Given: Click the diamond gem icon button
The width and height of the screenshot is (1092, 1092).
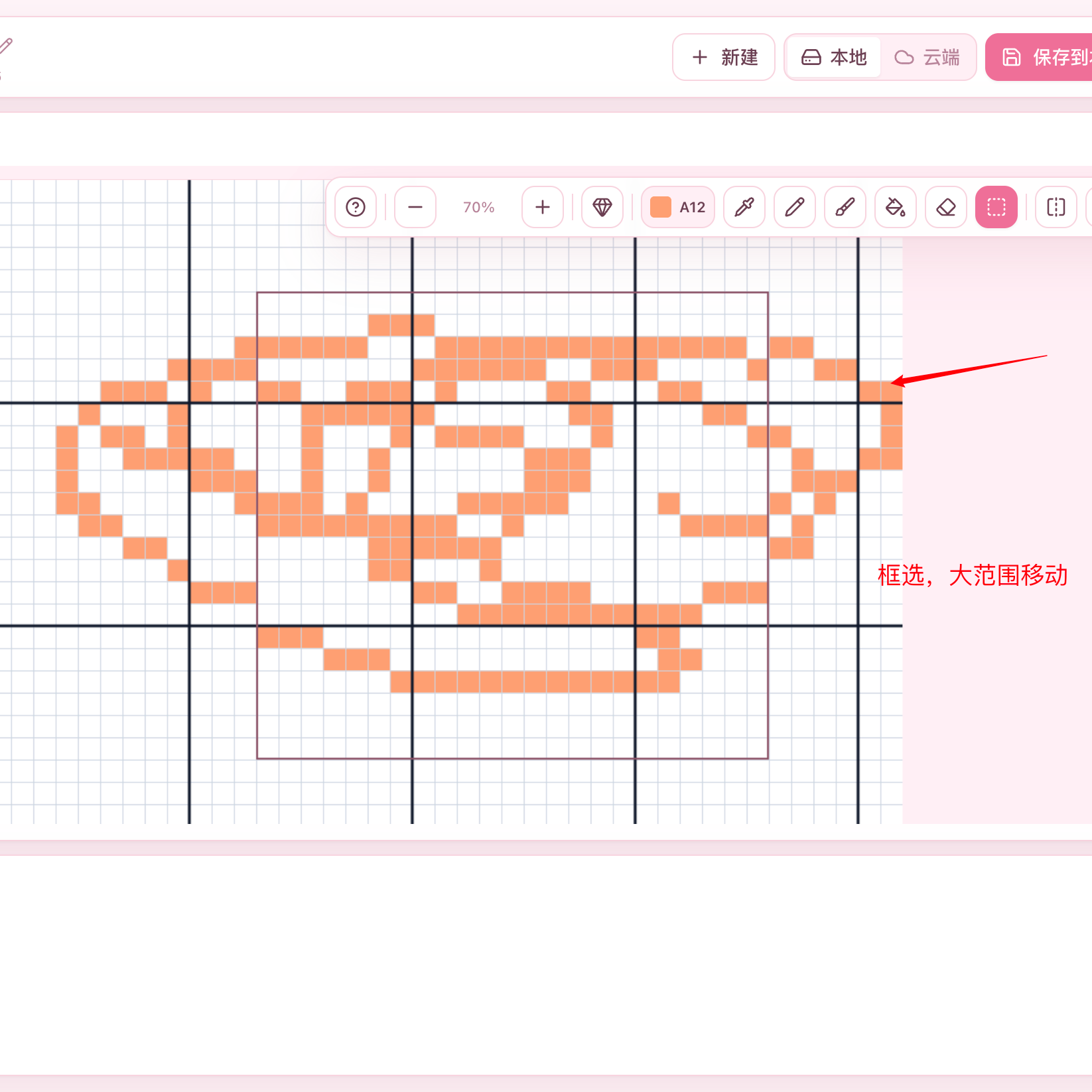Looking at the screenshot, I should [x=602, y=207].
